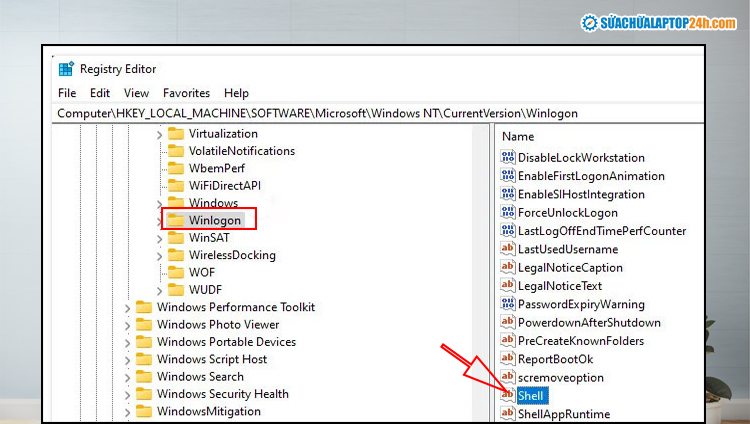
Task: Click the ForceUnlockLogon DWORD icon
Action: pyautogui.click(x=507, y=212)
